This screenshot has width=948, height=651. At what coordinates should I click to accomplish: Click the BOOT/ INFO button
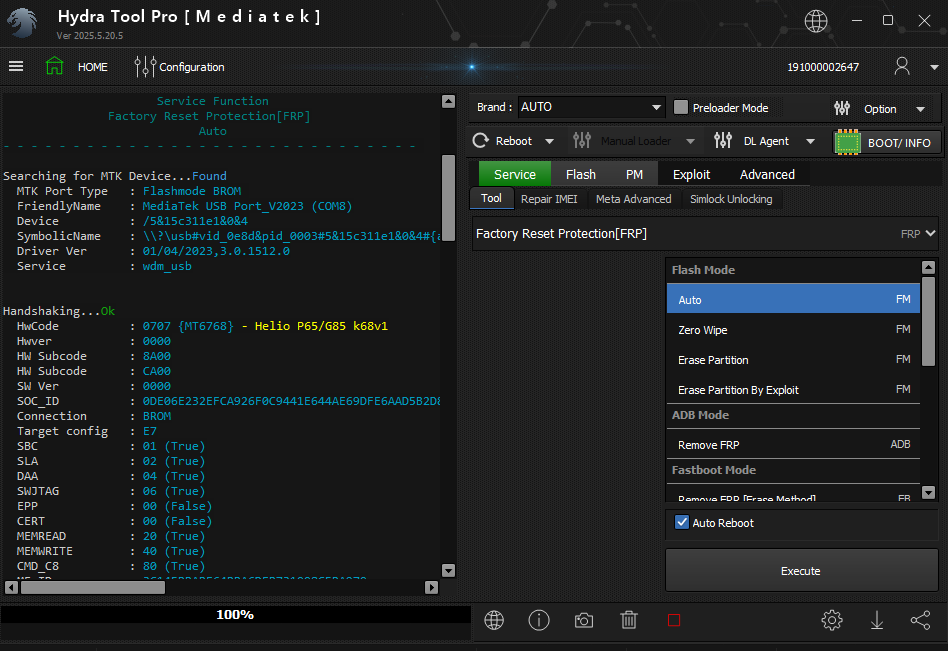[887, 142]
